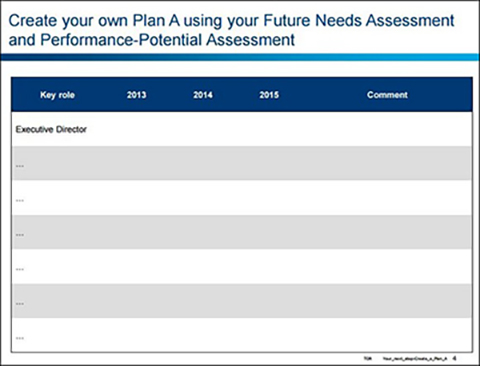Image resolution: width=480 pixels, height=366 pixels.
Task: Select the 2014 column header
Action: point(203,95)
